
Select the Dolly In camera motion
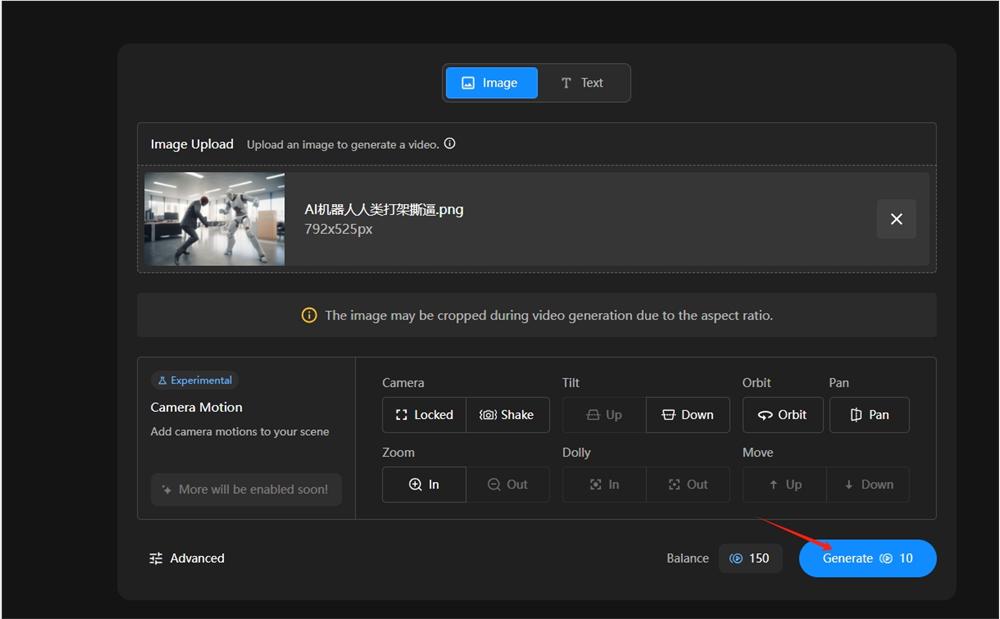point(603,484)
